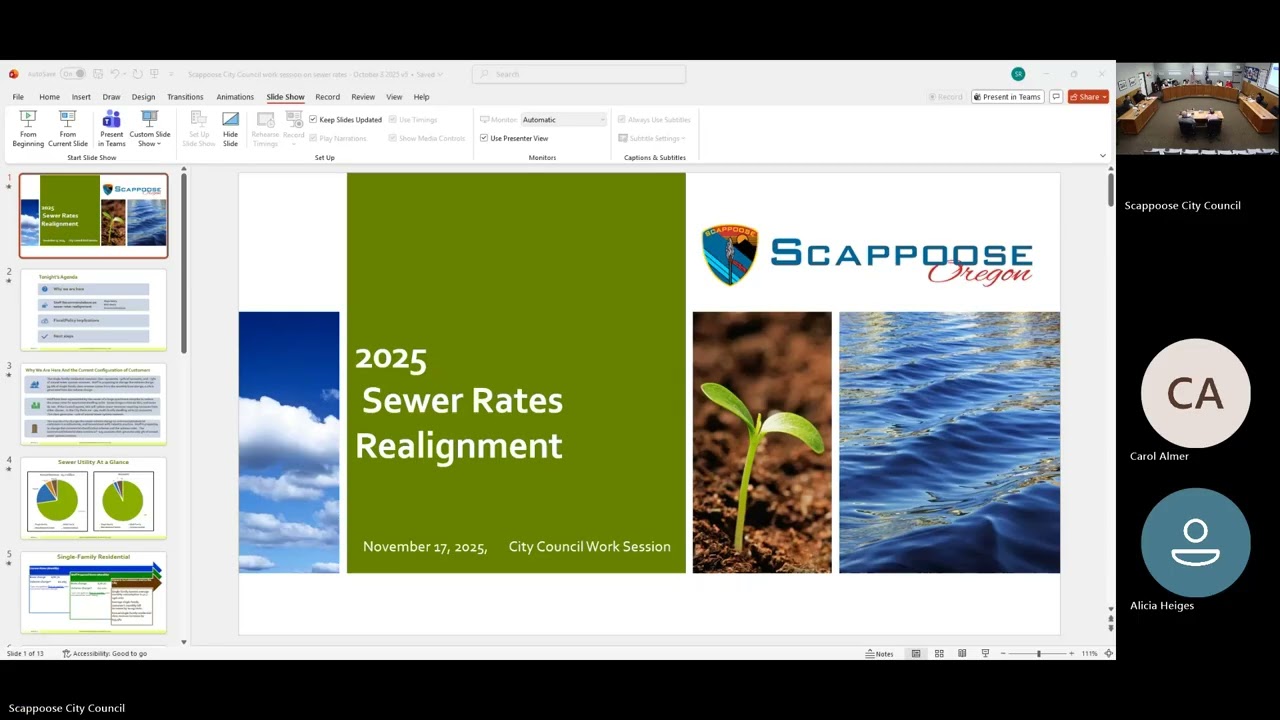Screen dimensions: 1280x720
Task: Start Slide Show from status bar icon
Action: (x=985, y=653)
